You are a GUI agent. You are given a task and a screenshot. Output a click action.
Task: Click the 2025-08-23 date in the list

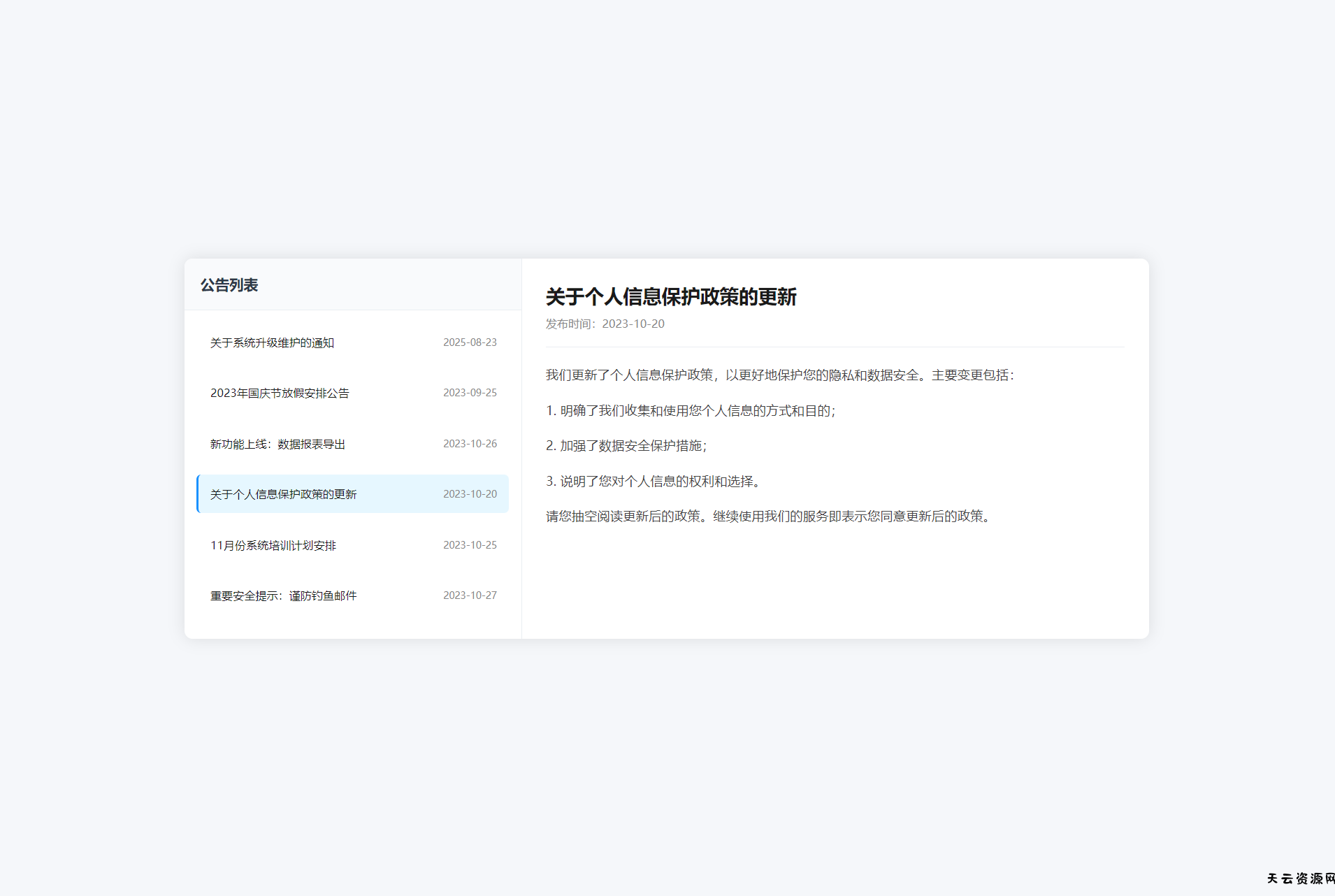(470, 342)
